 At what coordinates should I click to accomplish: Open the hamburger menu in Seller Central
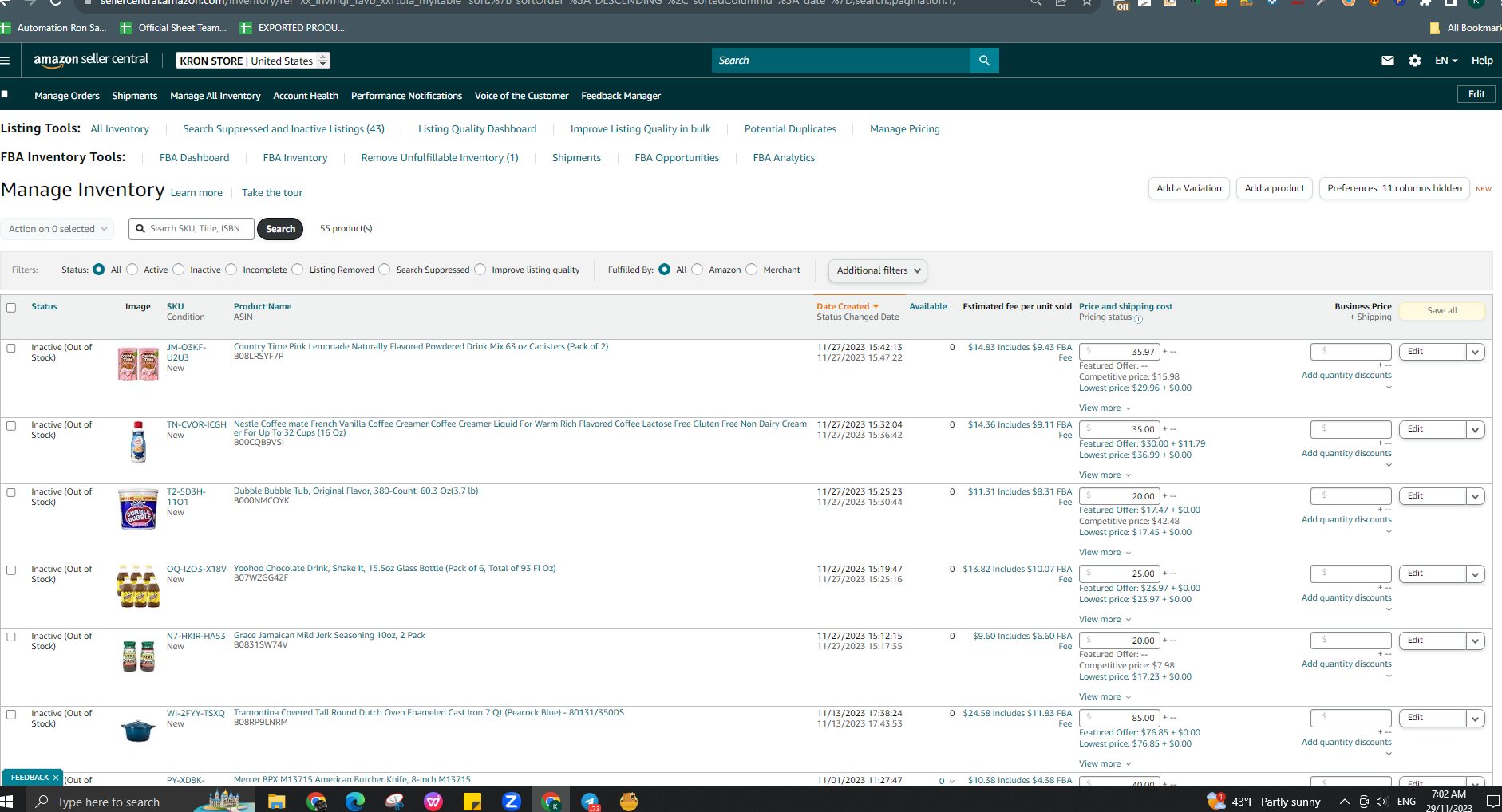coord(6,61)
